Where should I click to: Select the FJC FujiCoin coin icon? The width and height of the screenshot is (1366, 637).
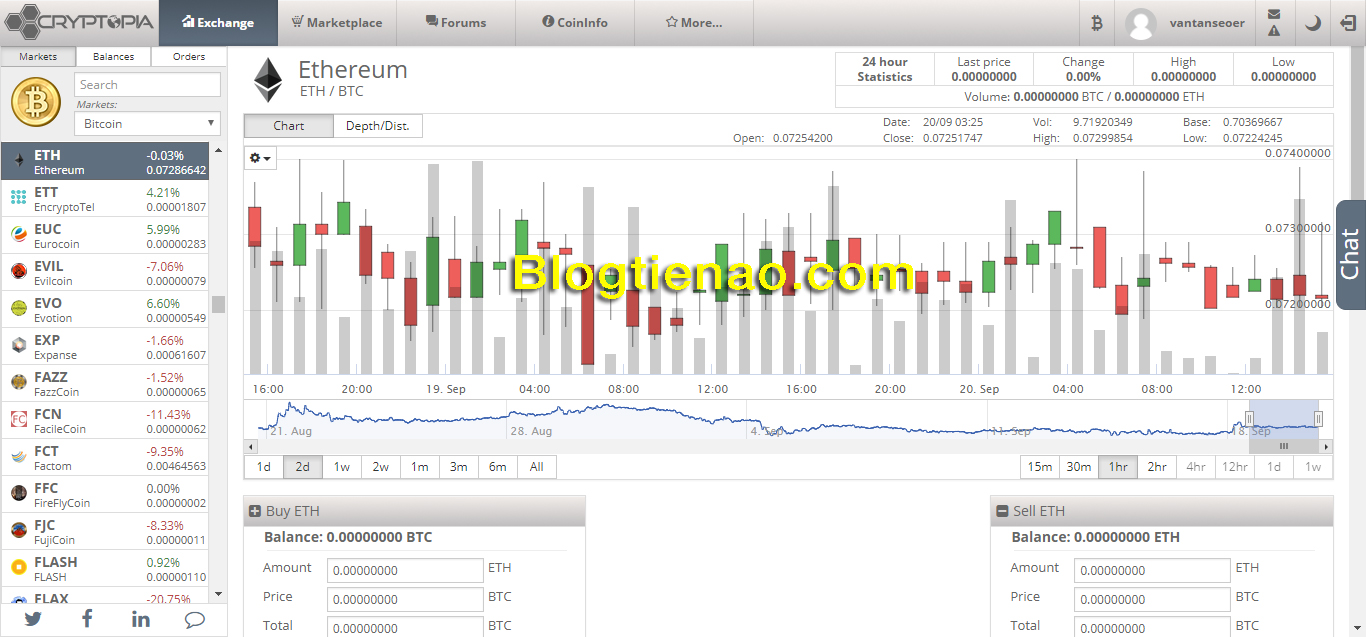[18, 531]
